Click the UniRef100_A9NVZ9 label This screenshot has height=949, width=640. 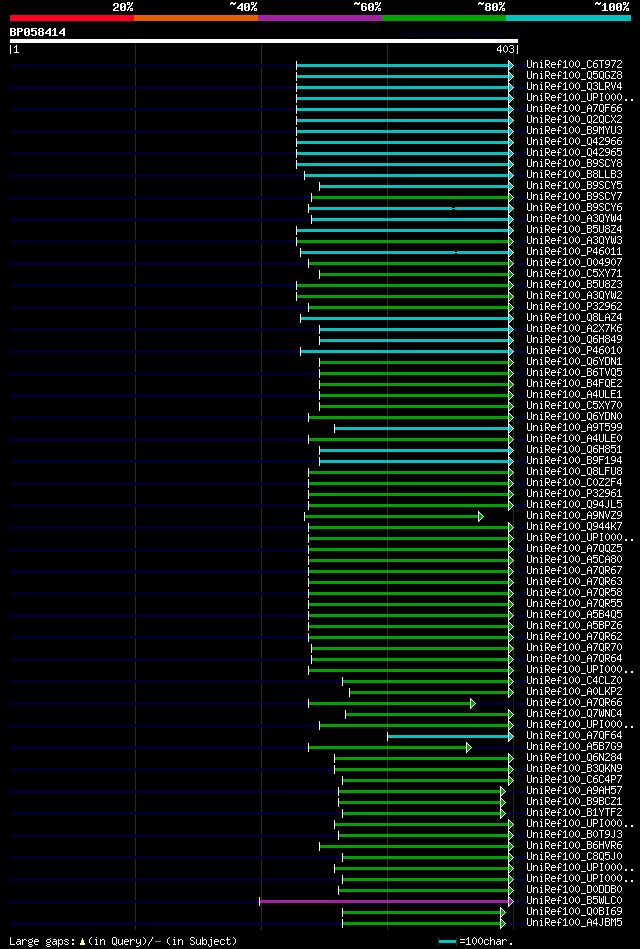click(x=574, y=516)
